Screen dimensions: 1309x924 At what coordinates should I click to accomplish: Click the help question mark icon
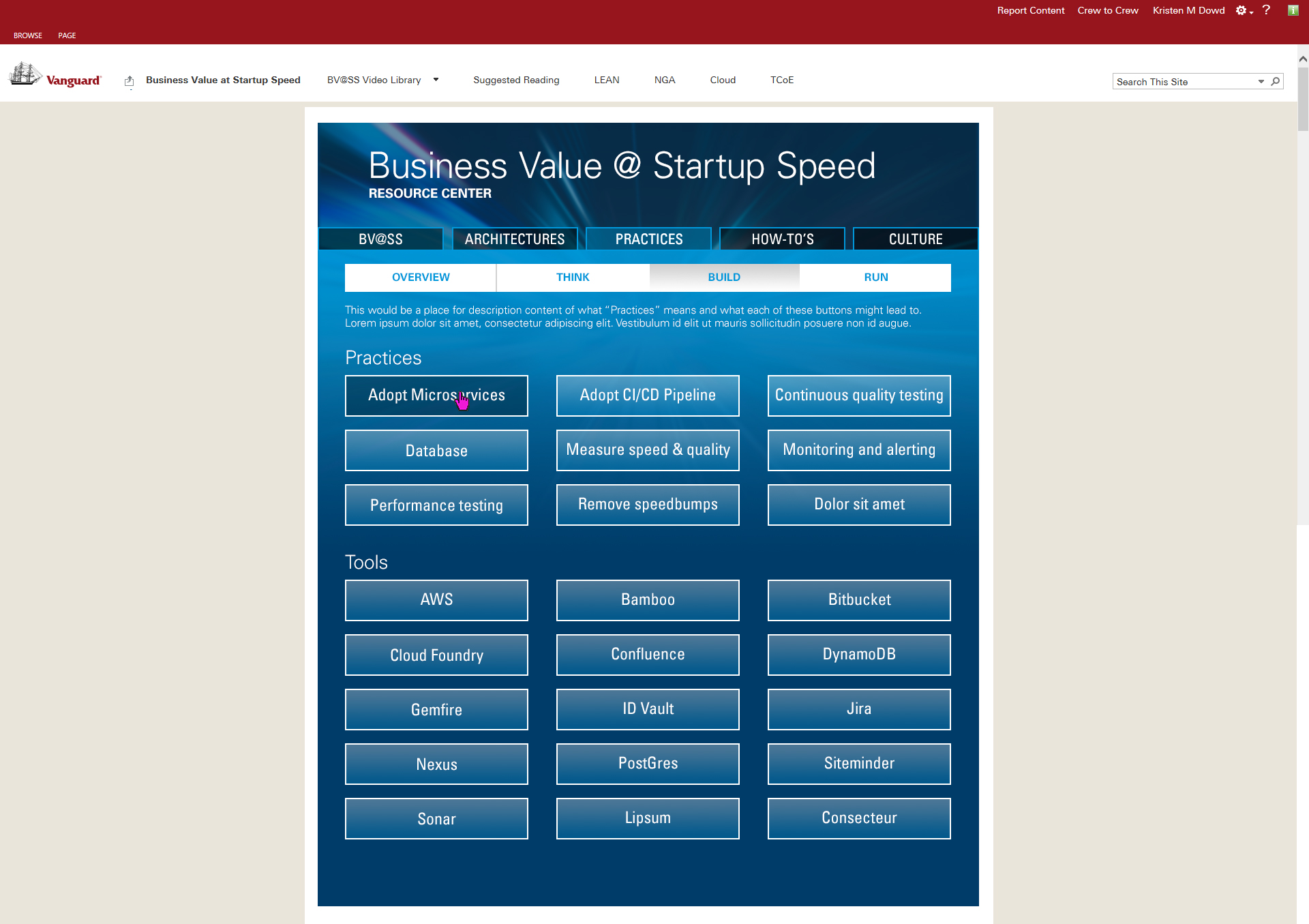1266,10
